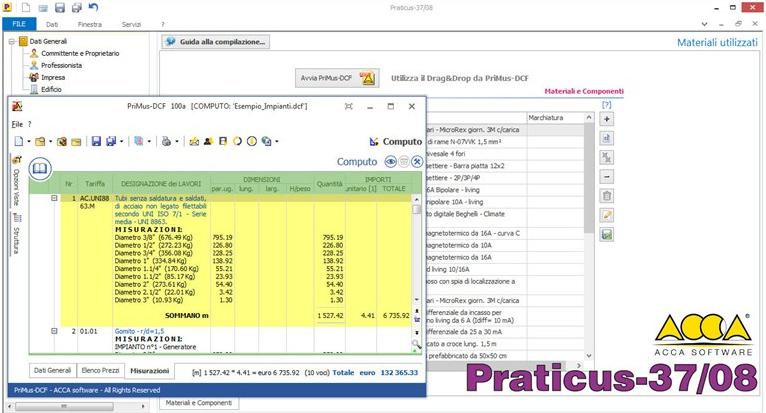Screen dimensions: 766x413
Task: Click the new document icon in PriMus-DCF toolbar
Action: tap(19, 141)
